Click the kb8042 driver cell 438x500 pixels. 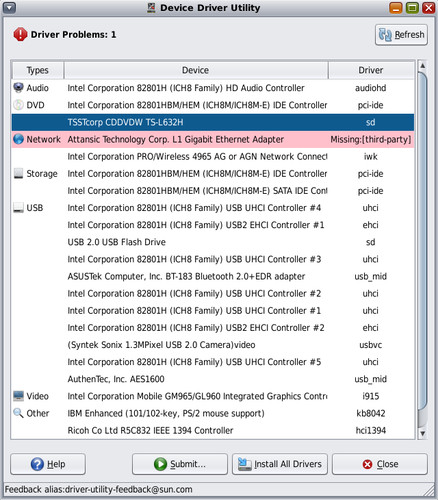371,413
